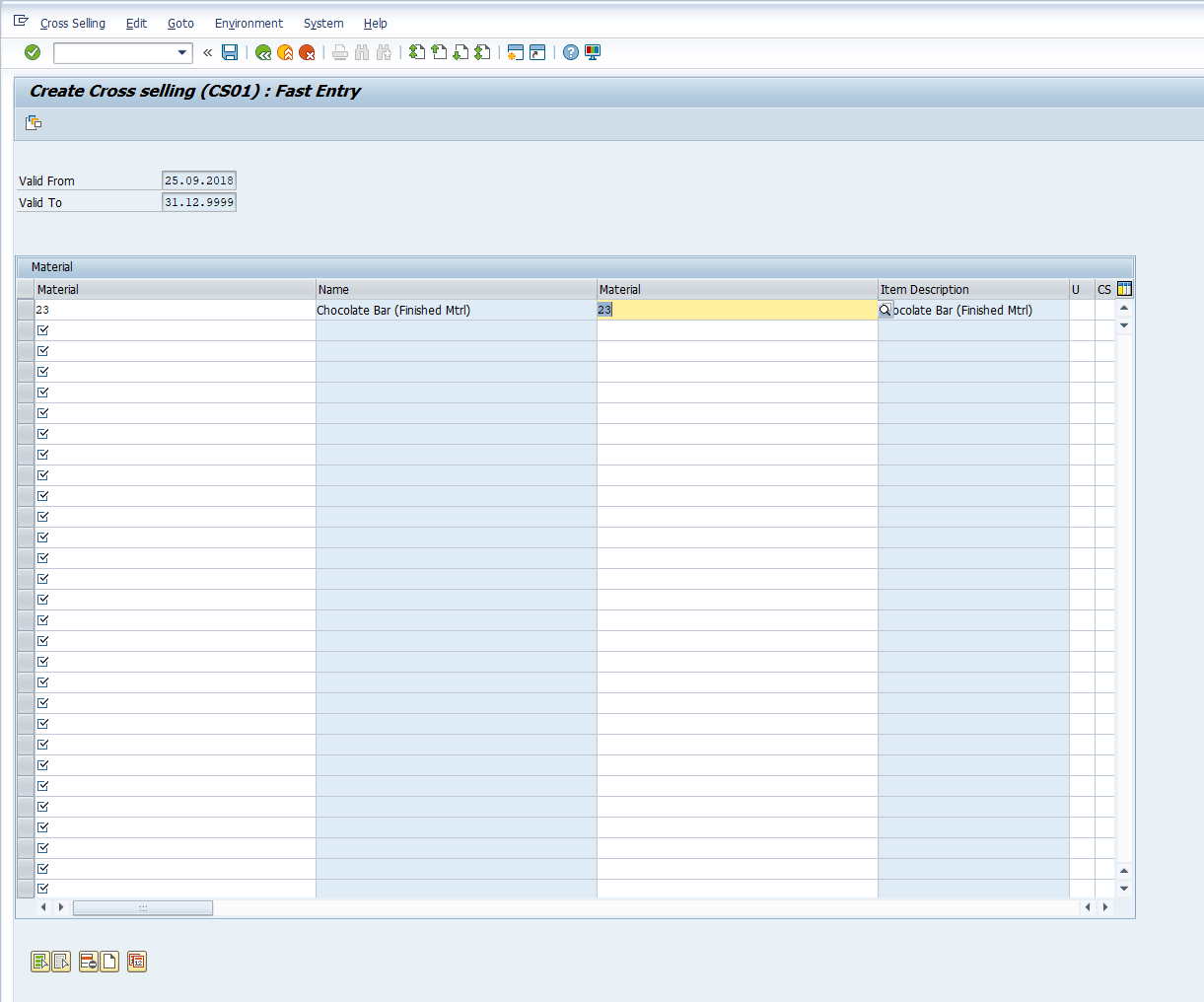Screen dimensions: 1204x1002
Task: Click the Select All rows icon
Action: pos(40,962)
